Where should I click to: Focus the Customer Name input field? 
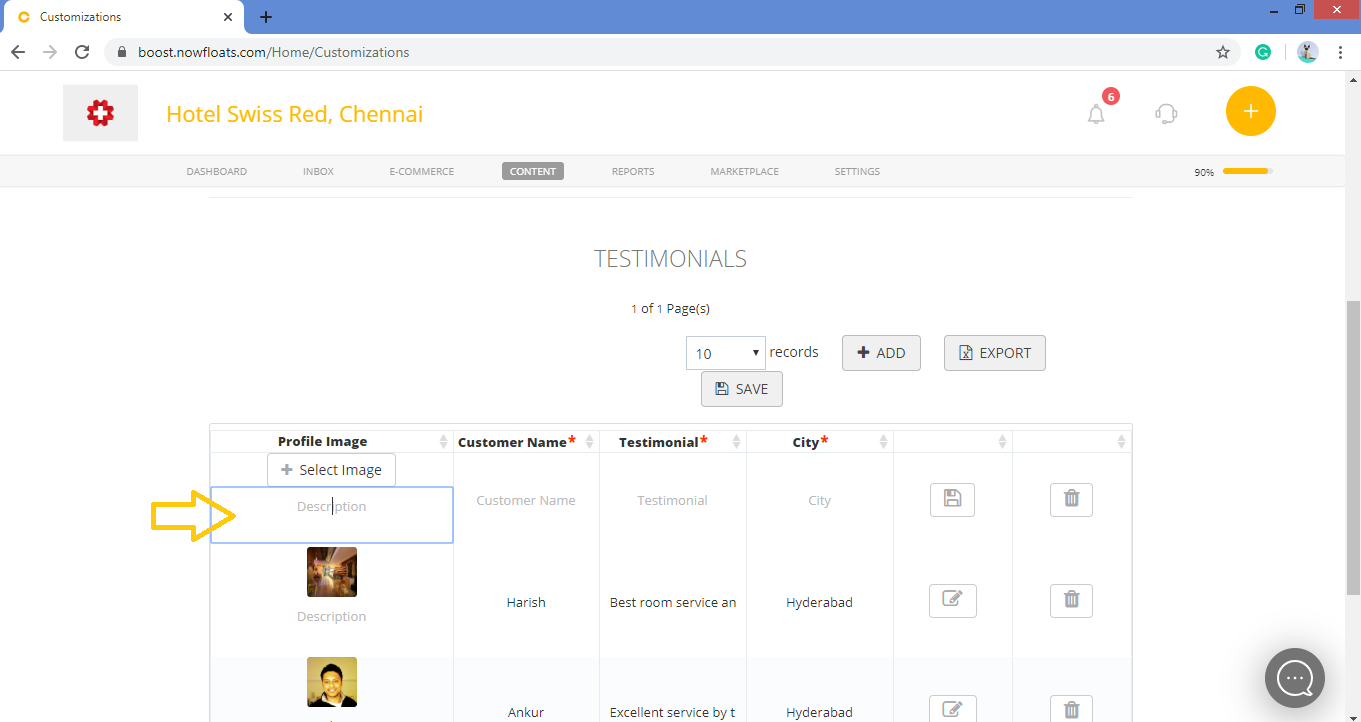click(526, 500)
